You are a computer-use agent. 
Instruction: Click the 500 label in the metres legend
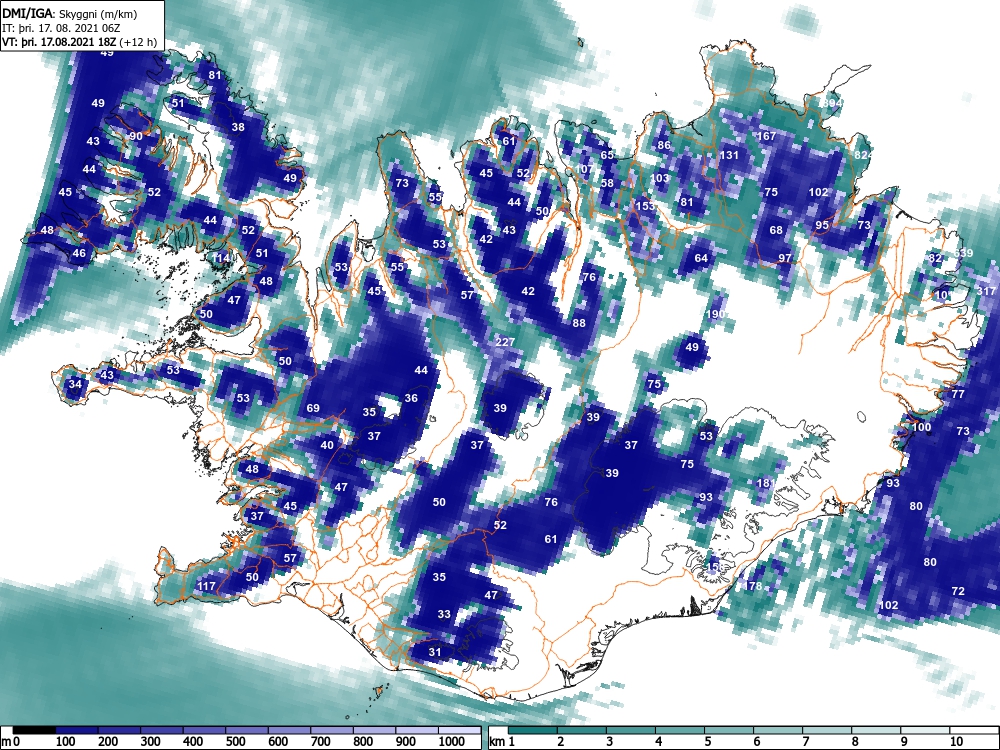pyautogui.click(x=235, y=742)
